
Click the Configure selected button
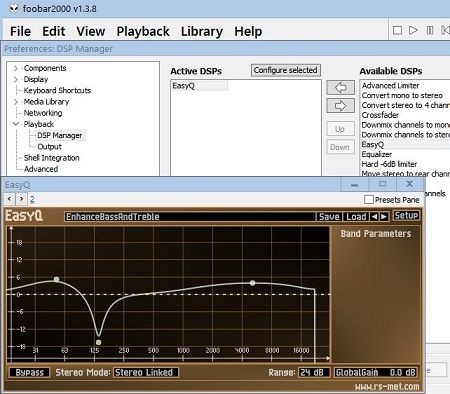tap(286, 70)
